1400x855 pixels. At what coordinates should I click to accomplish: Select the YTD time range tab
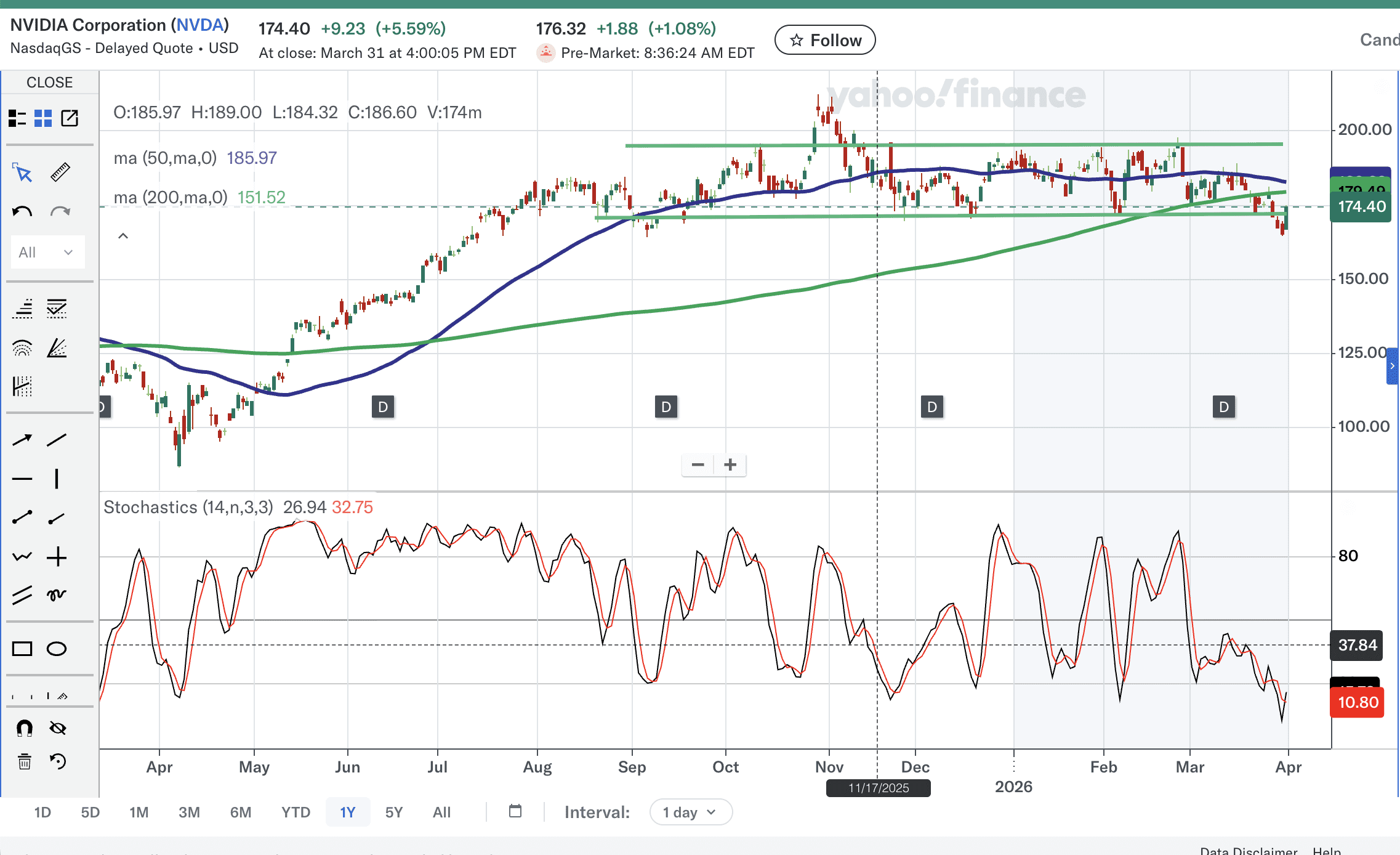tap(296, 812)
